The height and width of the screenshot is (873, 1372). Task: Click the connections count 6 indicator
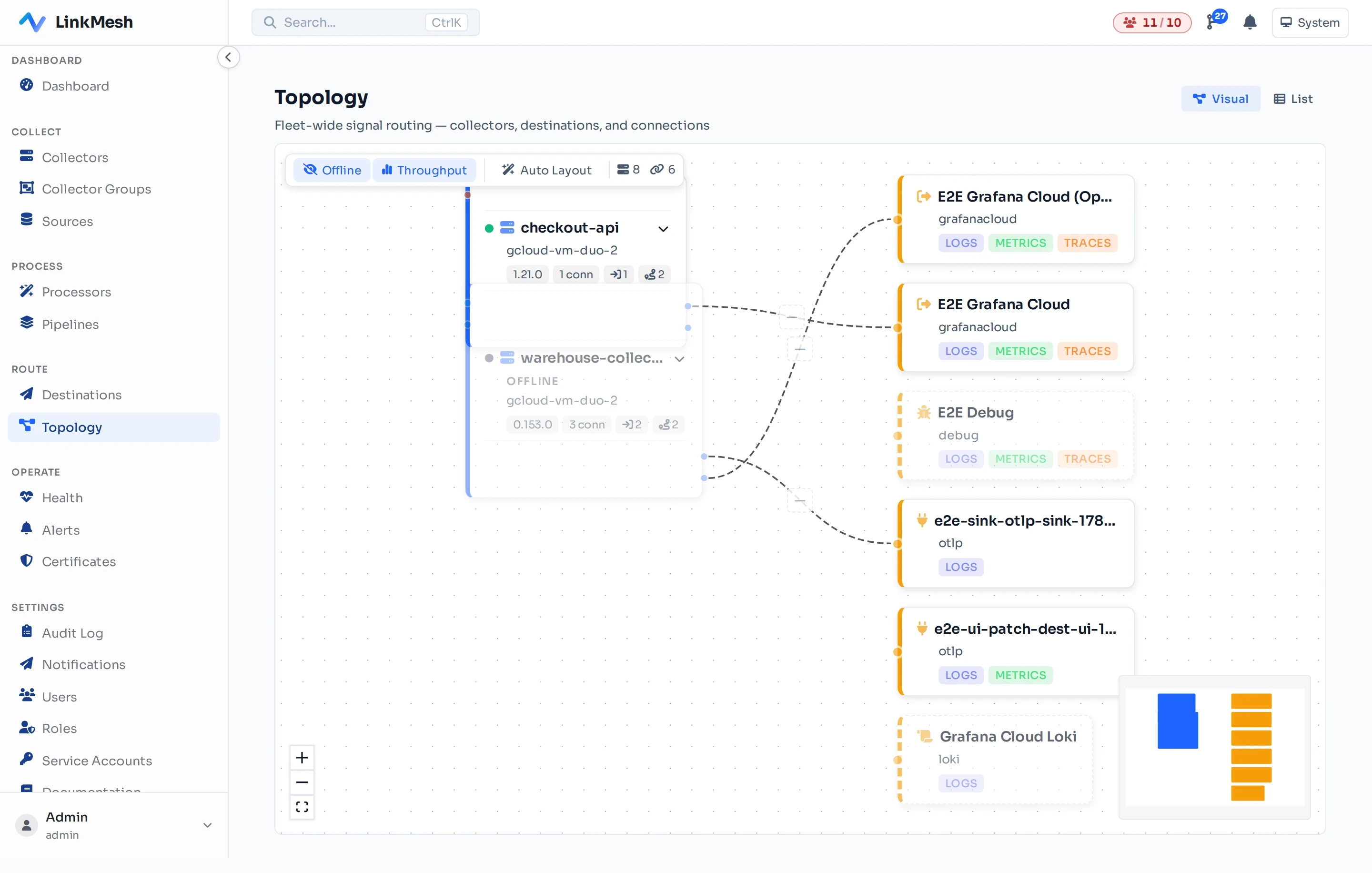[x=663, y=170]
